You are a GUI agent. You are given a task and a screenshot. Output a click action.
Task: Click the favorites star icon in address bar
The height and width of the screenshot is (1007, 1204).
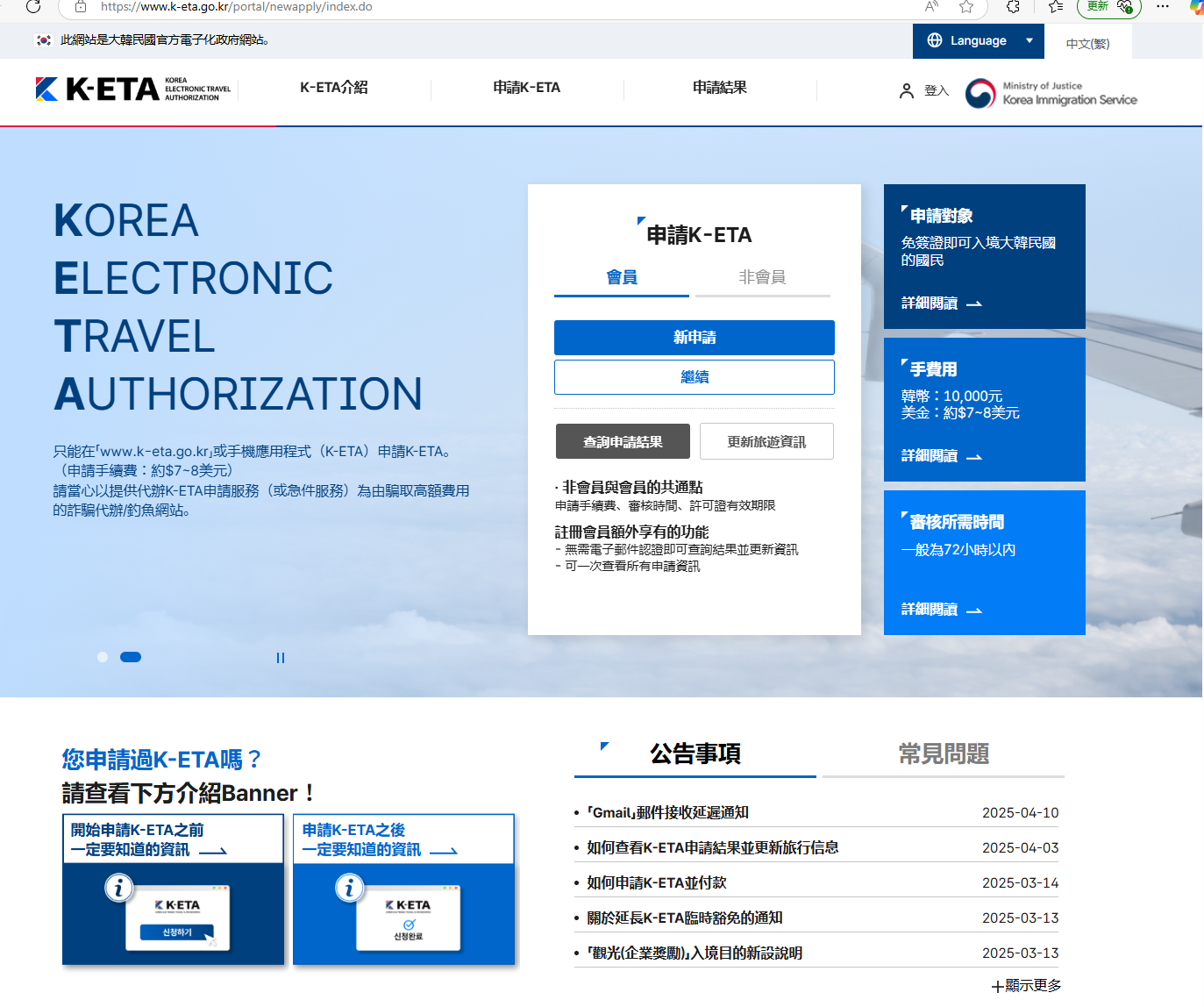point(966,7)
